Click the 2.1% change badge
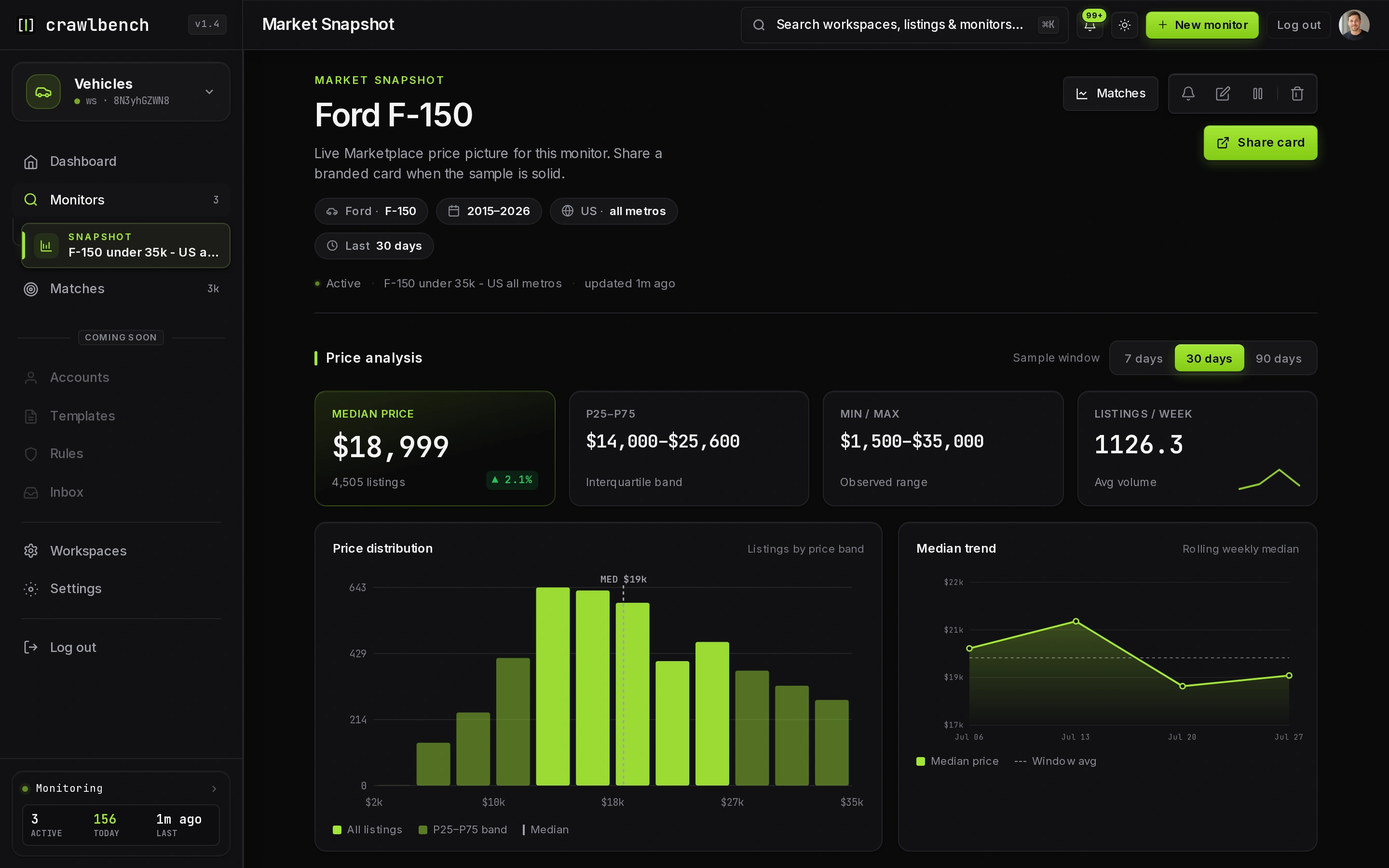 (512, 480)
